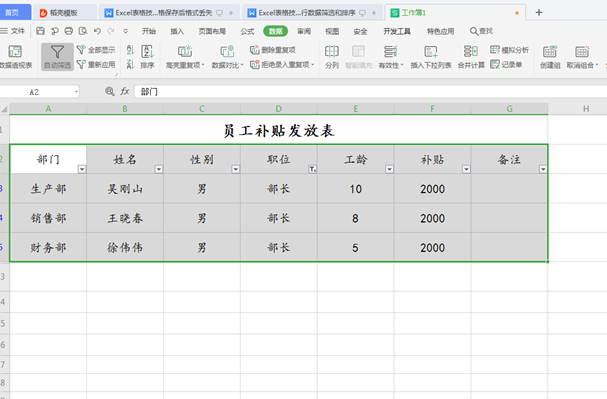
Task: Open Print Preview from quick access toolbar
Action: [83, 31]
